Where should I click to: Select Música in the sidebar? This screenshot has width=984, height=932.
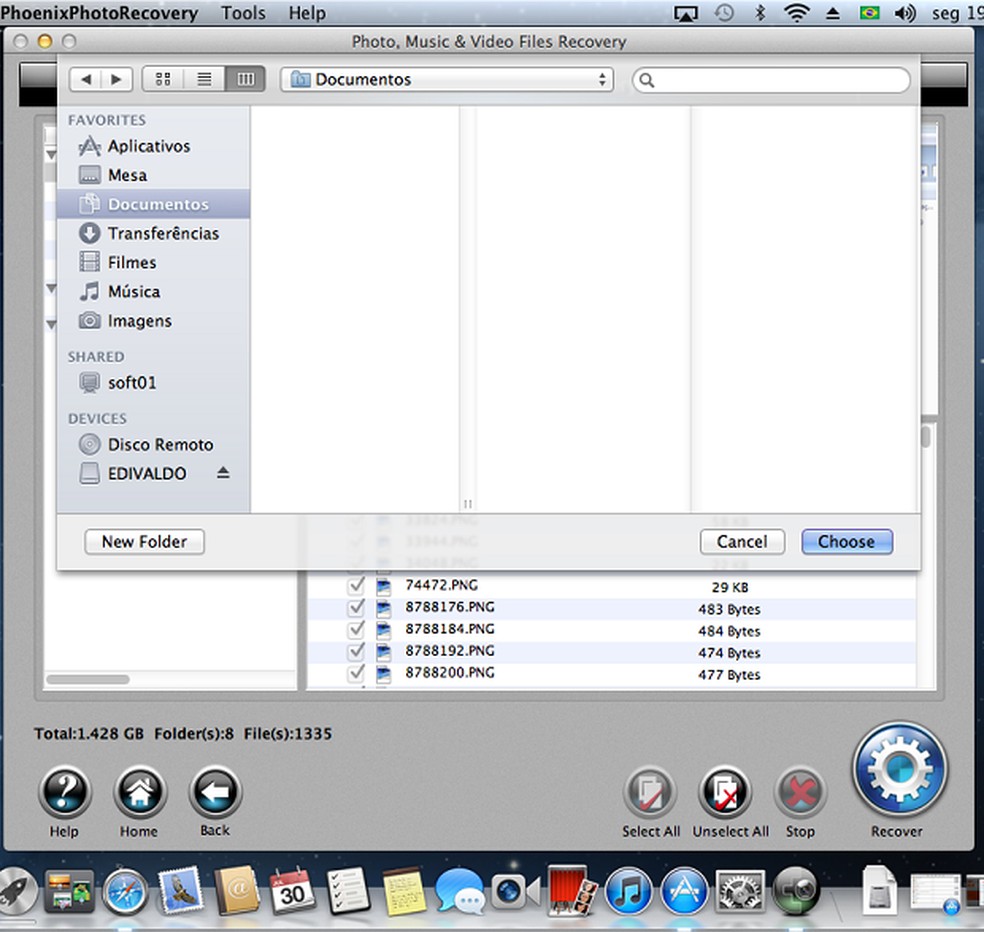point(153,292)
